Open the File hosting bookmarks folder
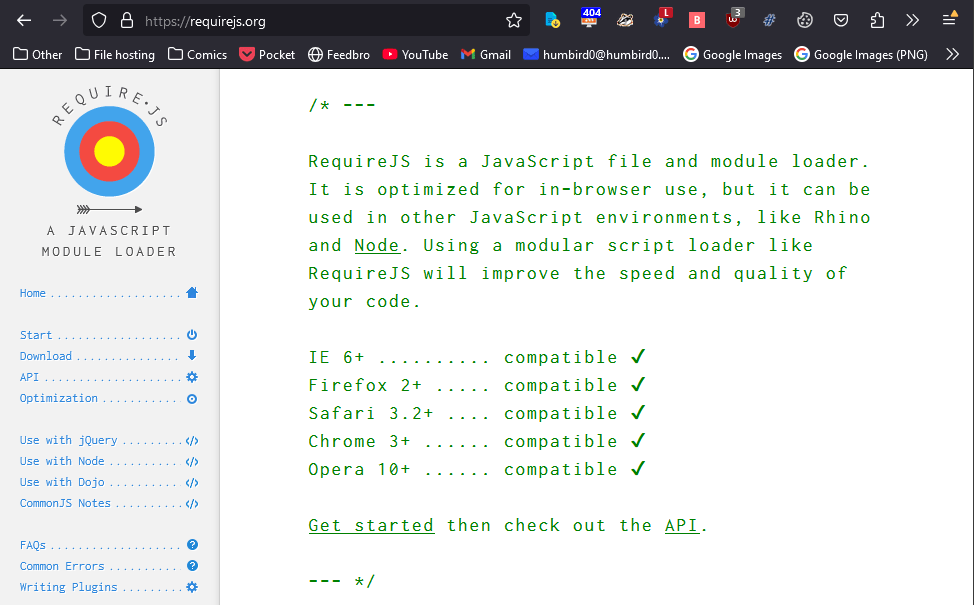 pos(114,55)
